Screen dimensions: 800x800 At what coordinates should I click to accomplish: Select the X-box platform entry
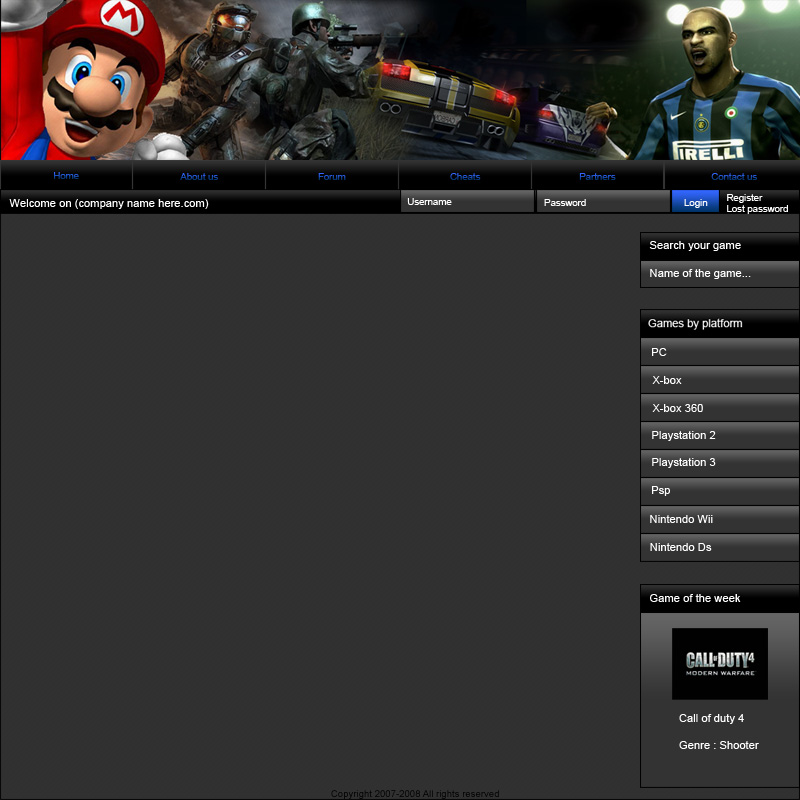719,380
